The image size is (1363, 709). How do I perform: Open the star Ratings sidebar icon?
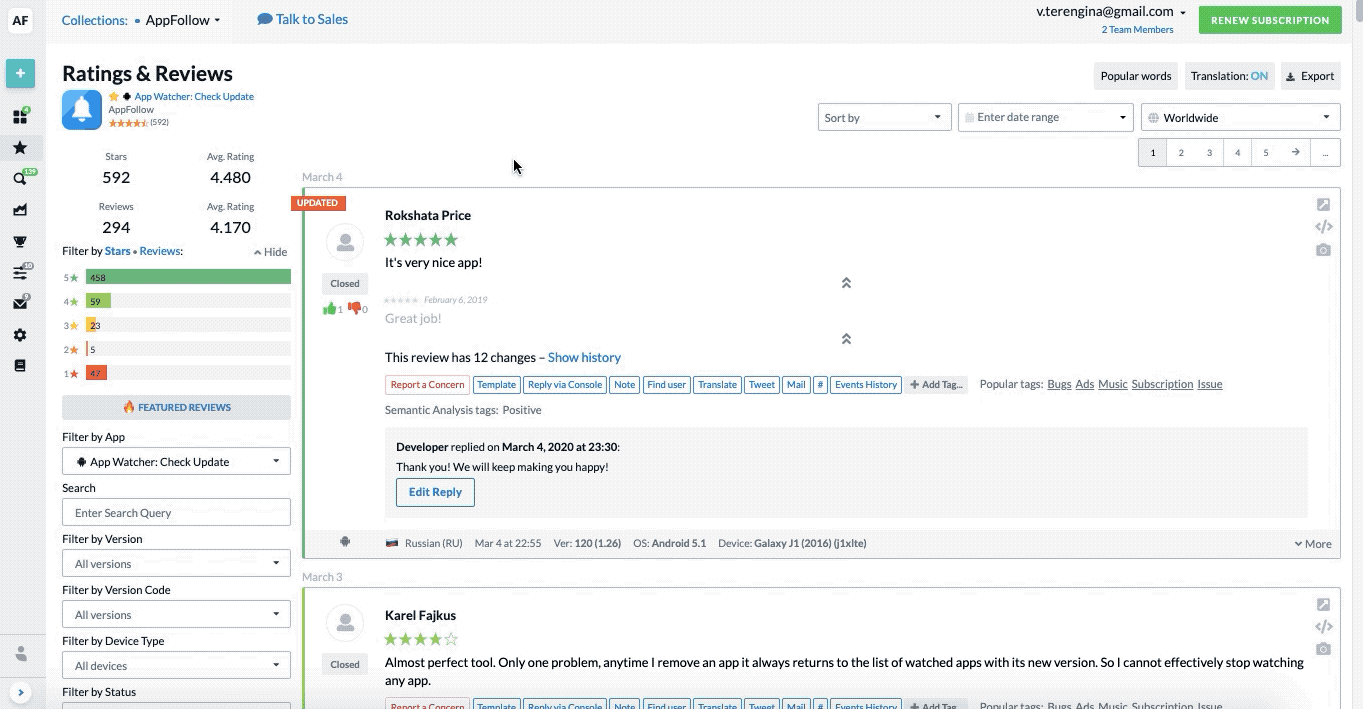20,148
